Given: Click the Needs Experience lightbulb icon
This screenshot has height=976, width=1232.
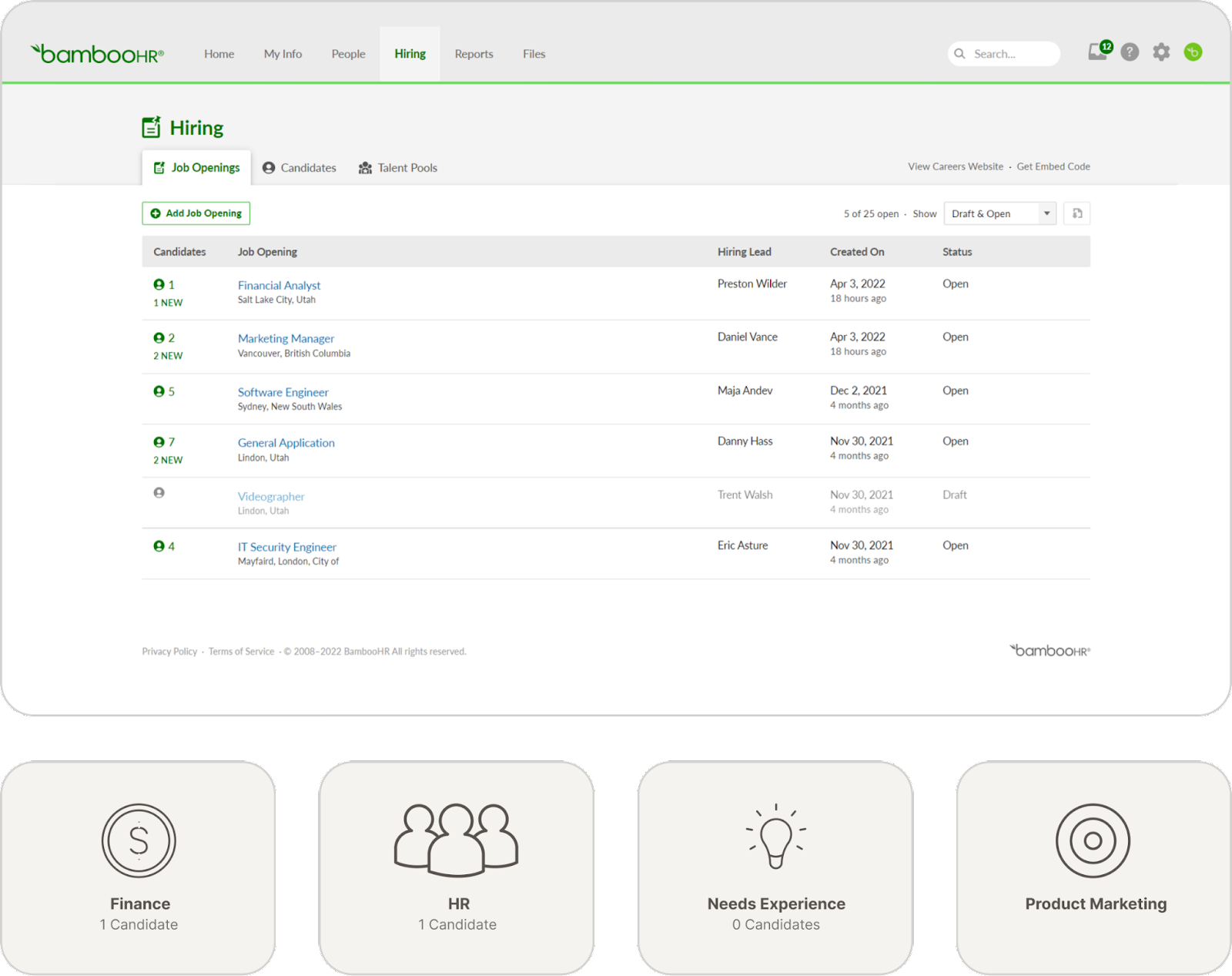Looking at the screenshot, I should click(775, 837).
